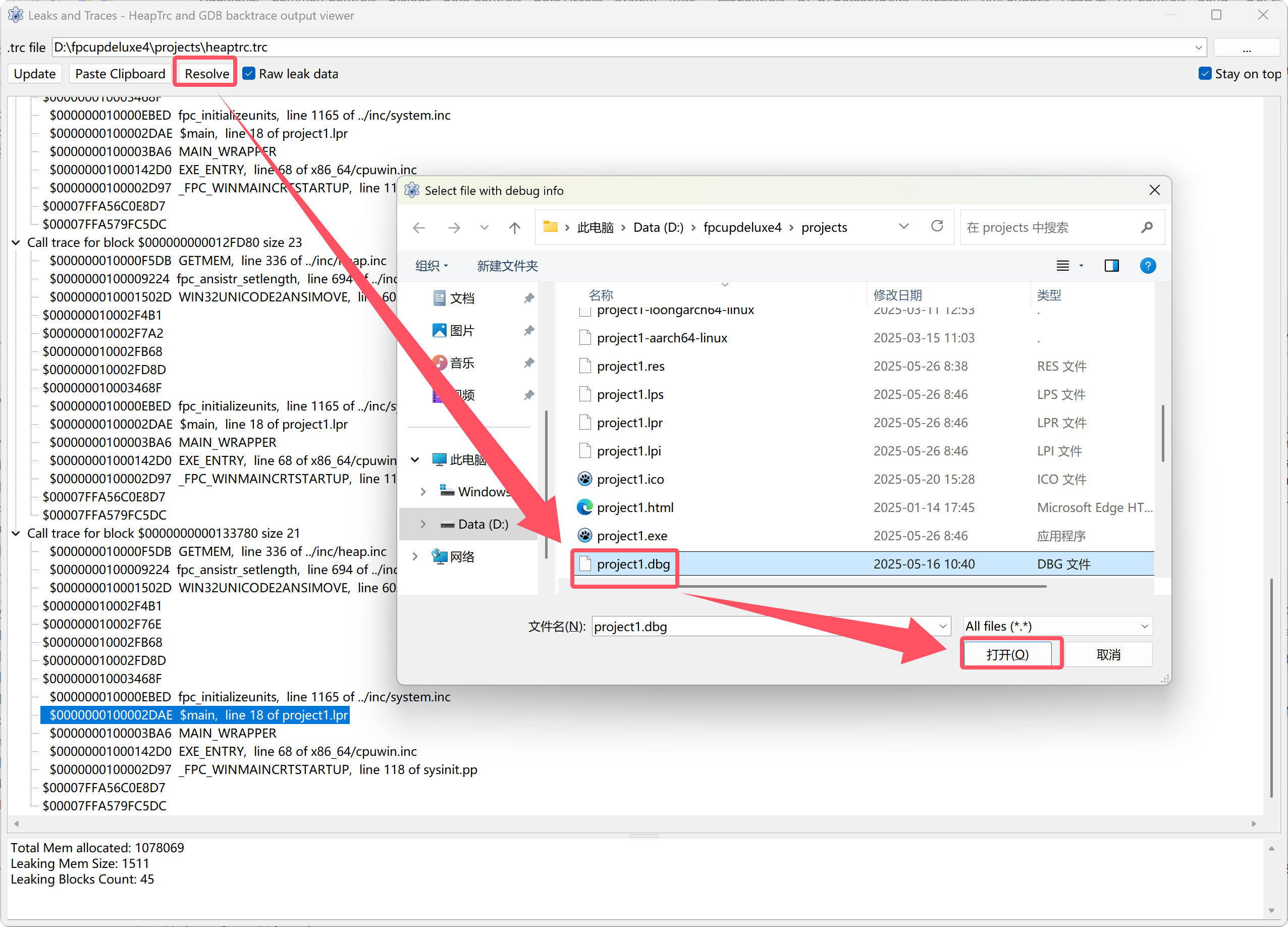Open the 组织 menu

pos(431,266)
